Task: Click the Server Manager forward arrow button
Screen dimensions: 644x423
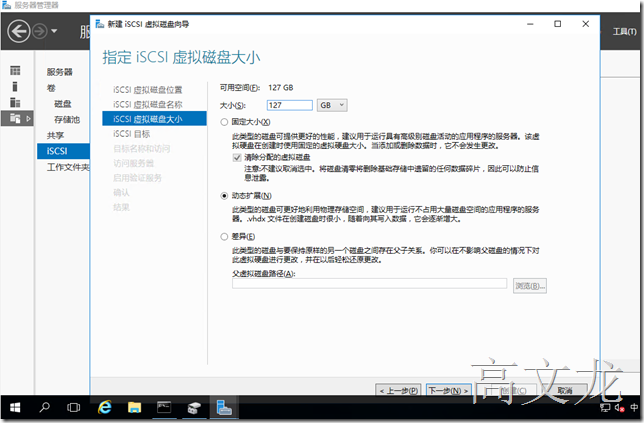Action: (x=40, y=31)
